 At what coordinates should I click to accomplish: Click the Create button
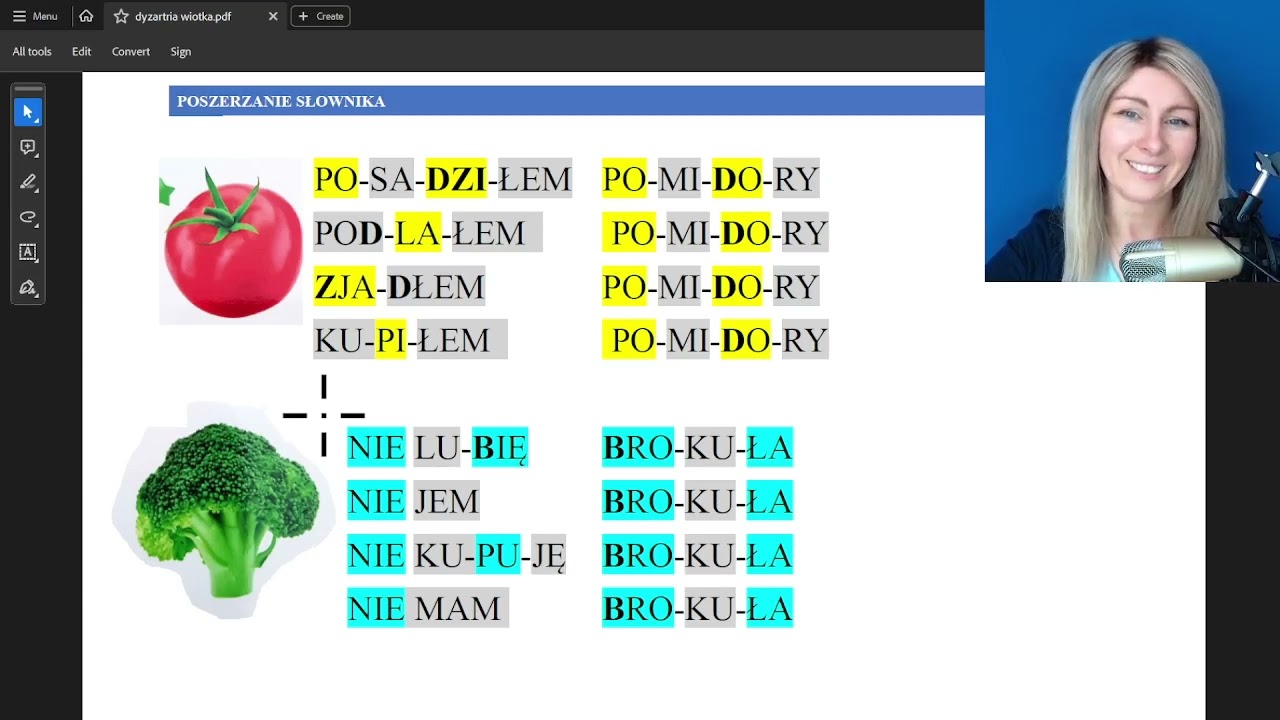320,16
